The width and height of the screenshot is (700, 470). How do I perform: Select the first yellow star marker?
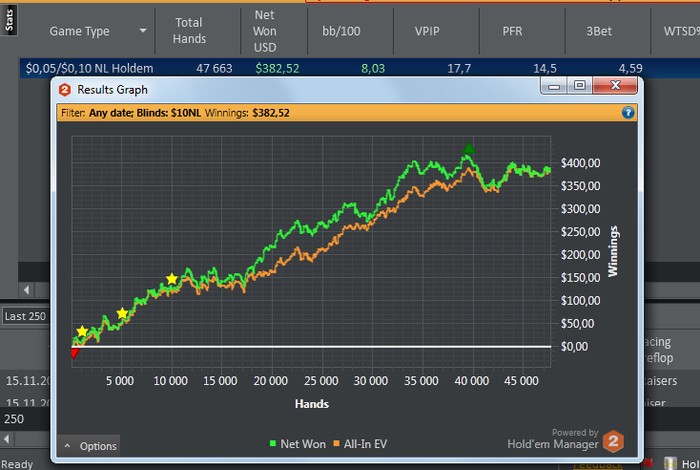point(82,331)
